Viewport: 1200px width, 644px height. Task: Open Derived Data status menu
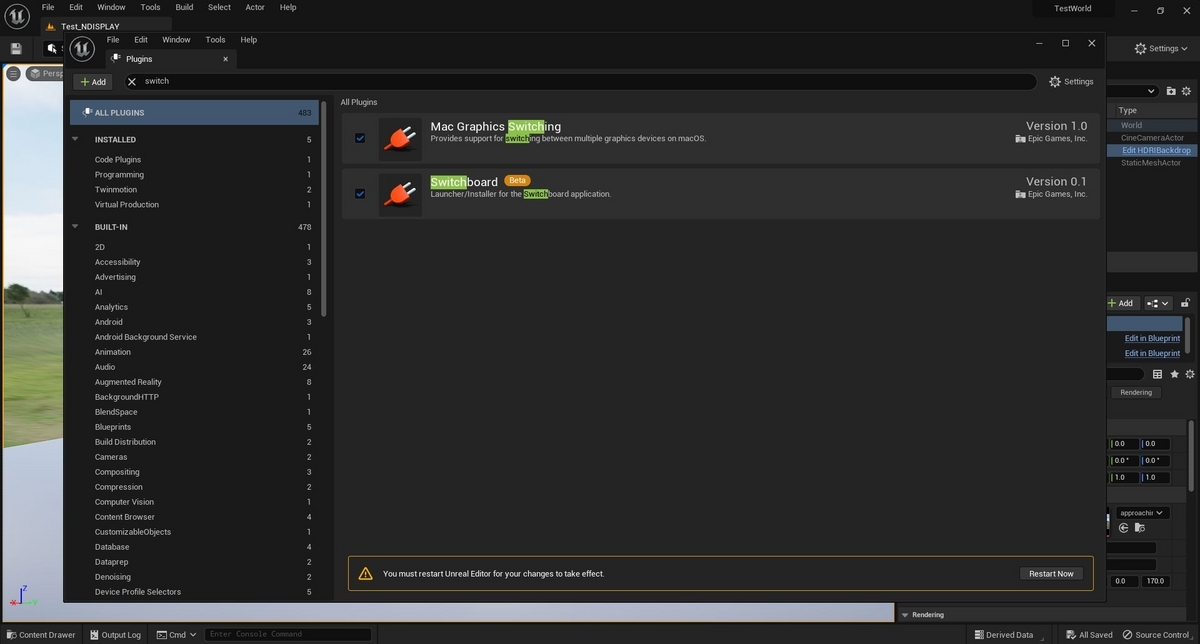pyautogui.click(x=1003, y=635)
